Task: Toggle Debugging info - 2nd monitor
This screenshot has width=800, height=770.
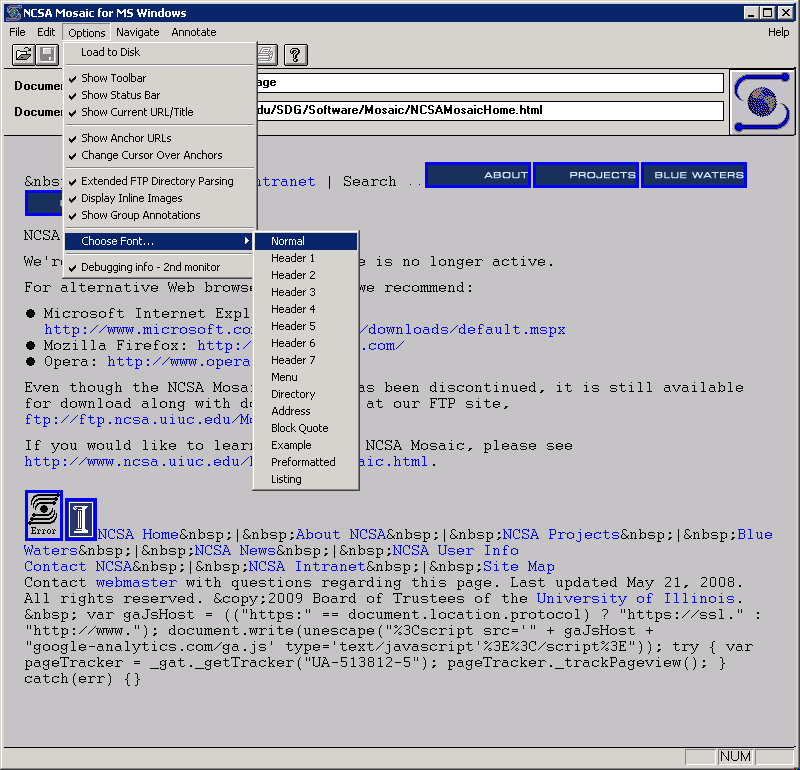Action: (159, 267)
